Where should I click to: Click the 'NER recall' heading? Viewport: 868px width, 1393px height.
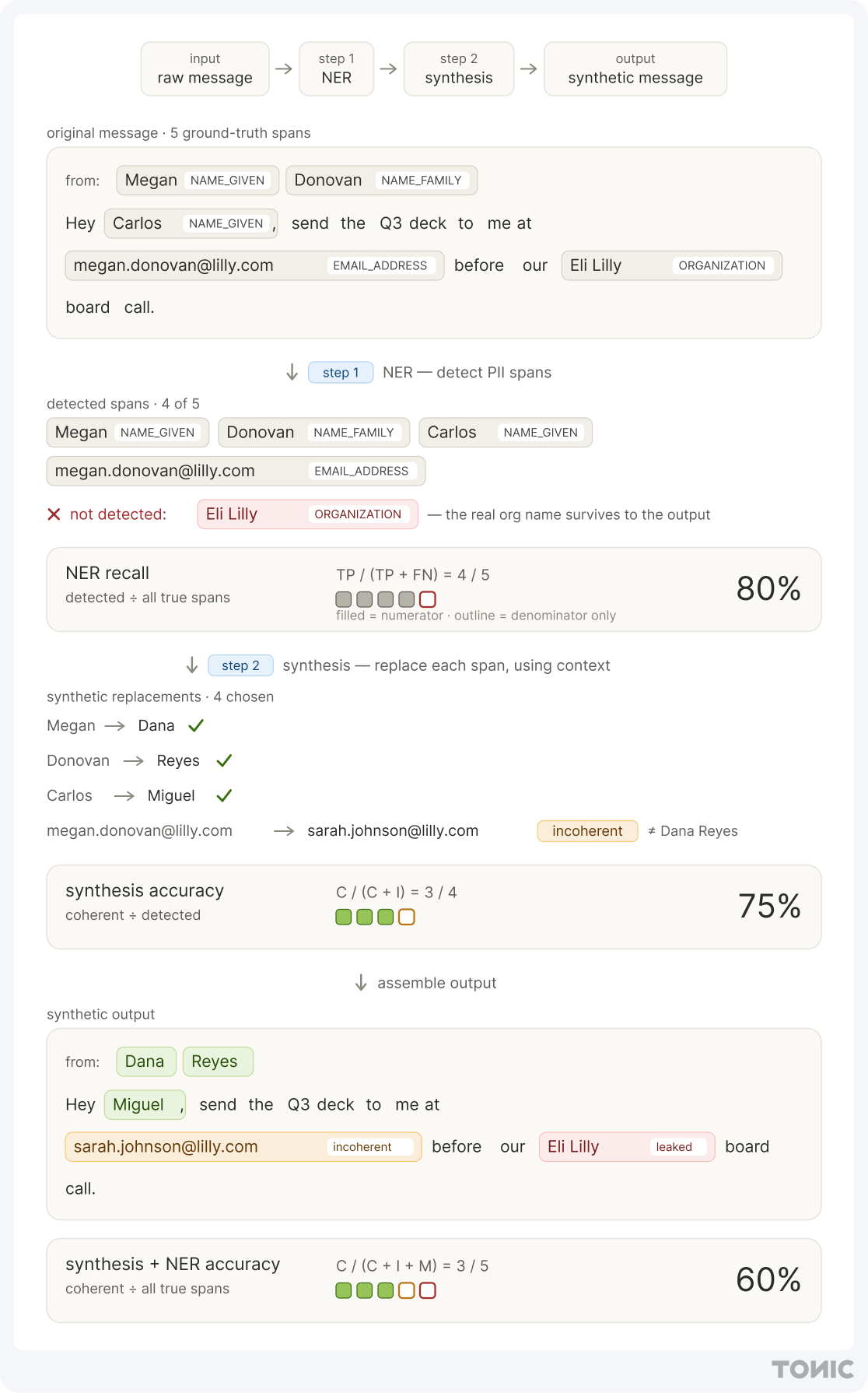point(107,573)
